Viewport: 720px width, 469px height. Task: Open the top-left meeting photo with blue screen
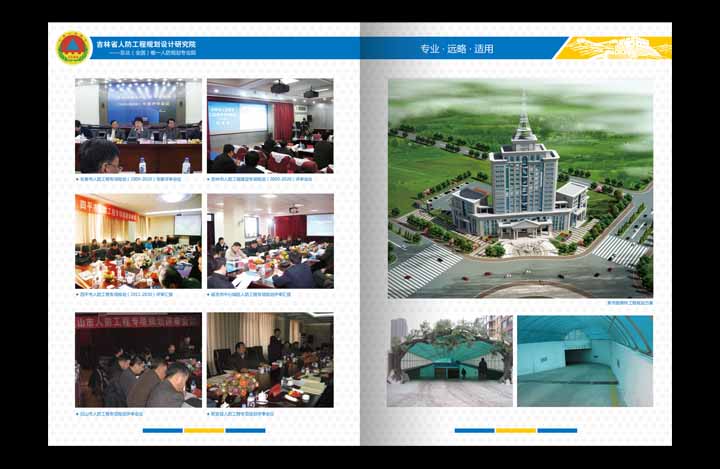click(x=138, y=125)
